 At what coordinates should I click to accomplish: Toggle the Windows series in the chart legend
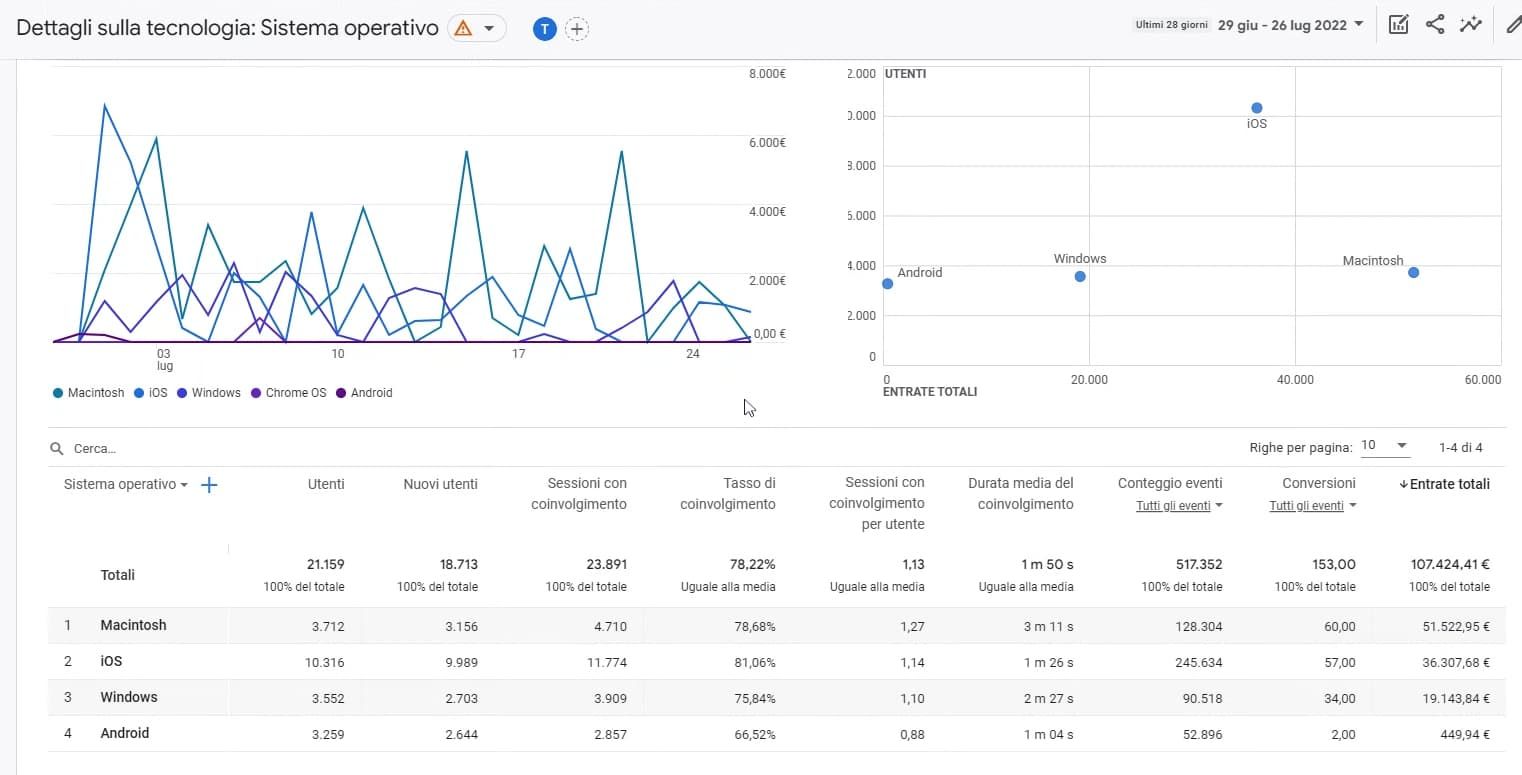[209, 393]
